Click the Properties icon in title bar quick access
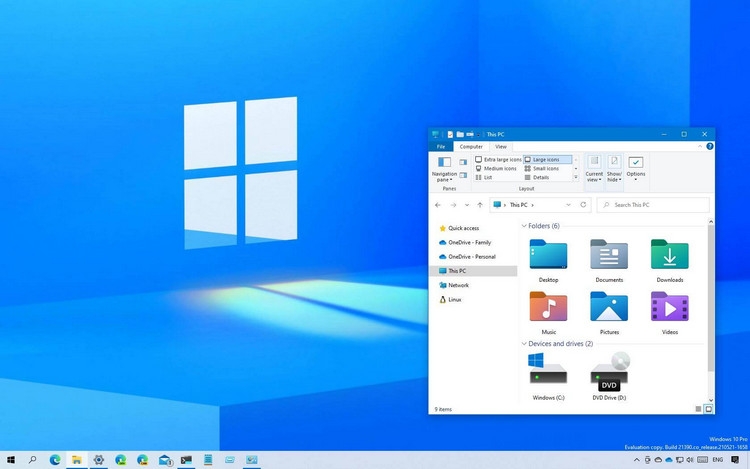This screenshot has height=469, width=750. [x=450, y=134]
